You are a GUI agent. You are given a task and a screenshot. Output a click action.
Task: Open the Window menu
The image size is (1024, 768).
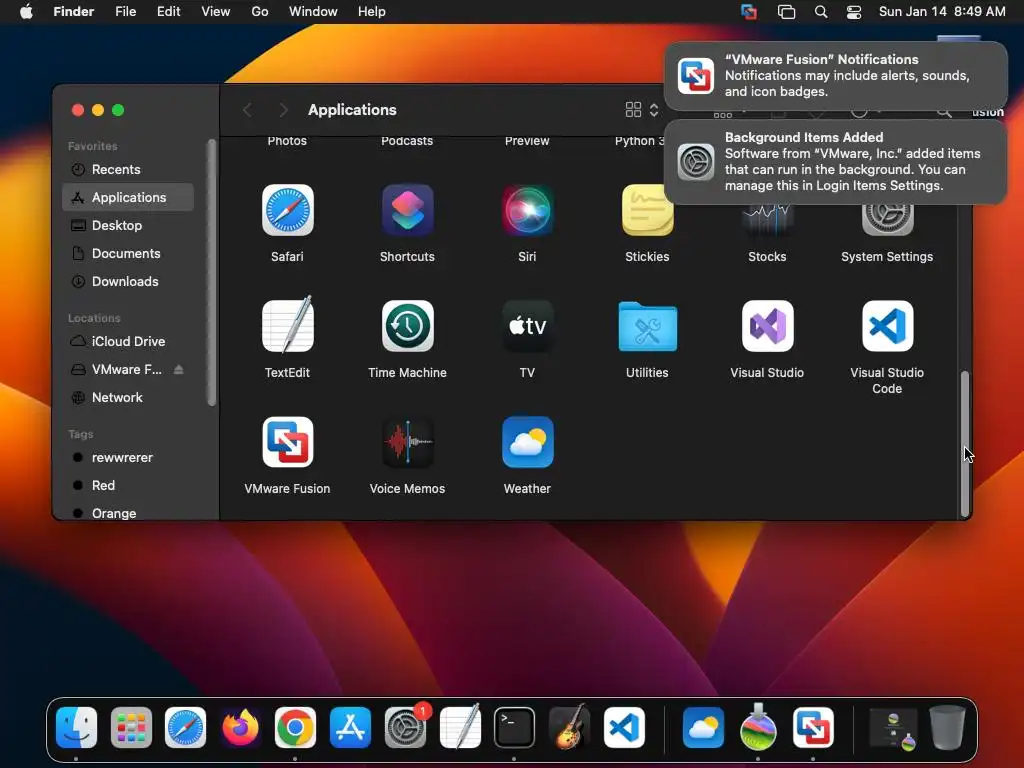(313, 12)
